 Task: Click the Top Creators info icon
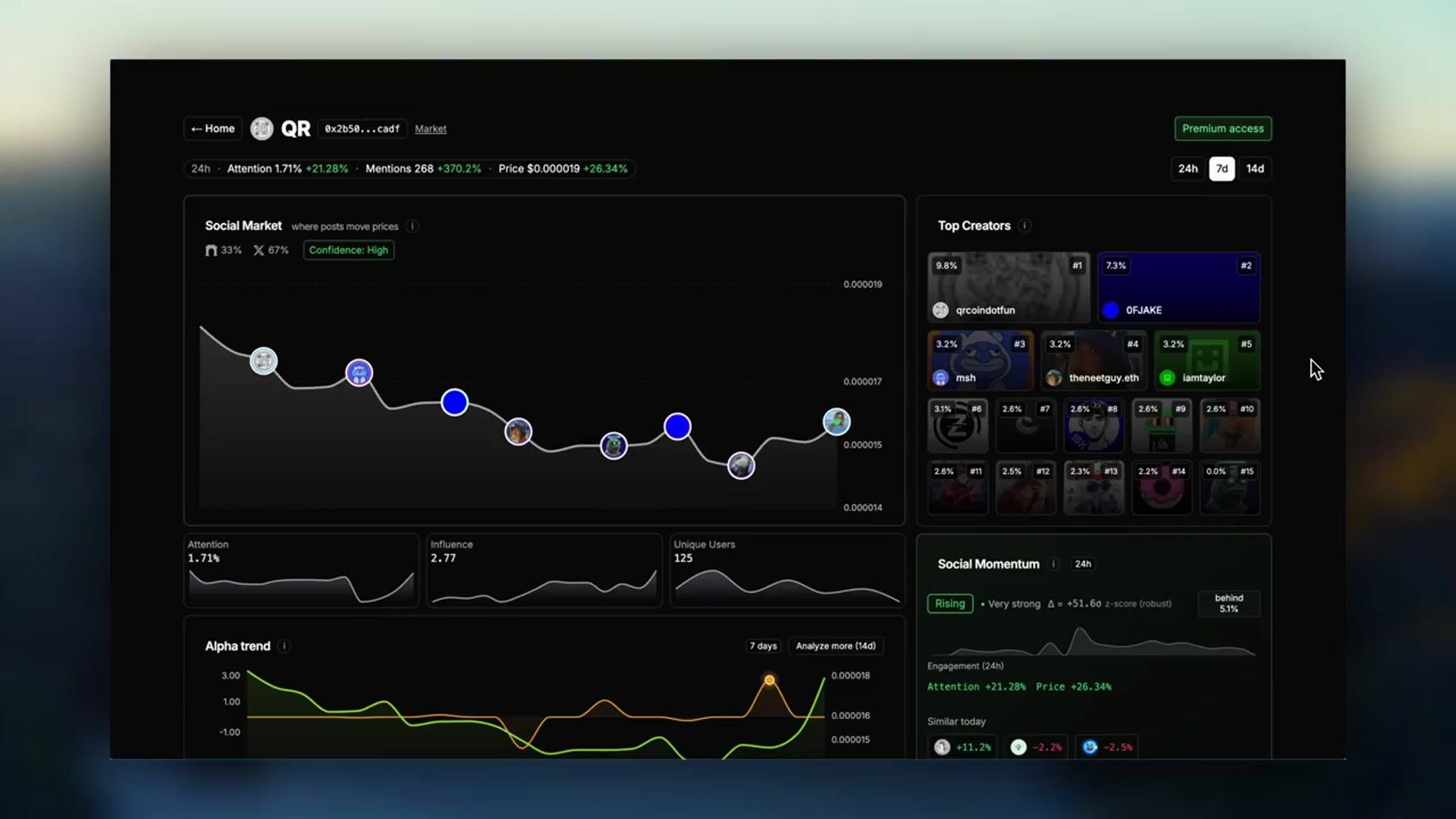coord(1025,226)
